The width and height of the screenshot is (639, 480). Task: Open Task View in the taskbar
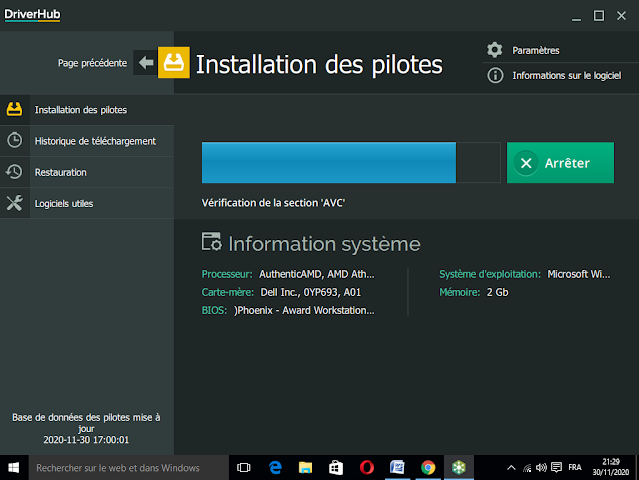coord(243,467)
